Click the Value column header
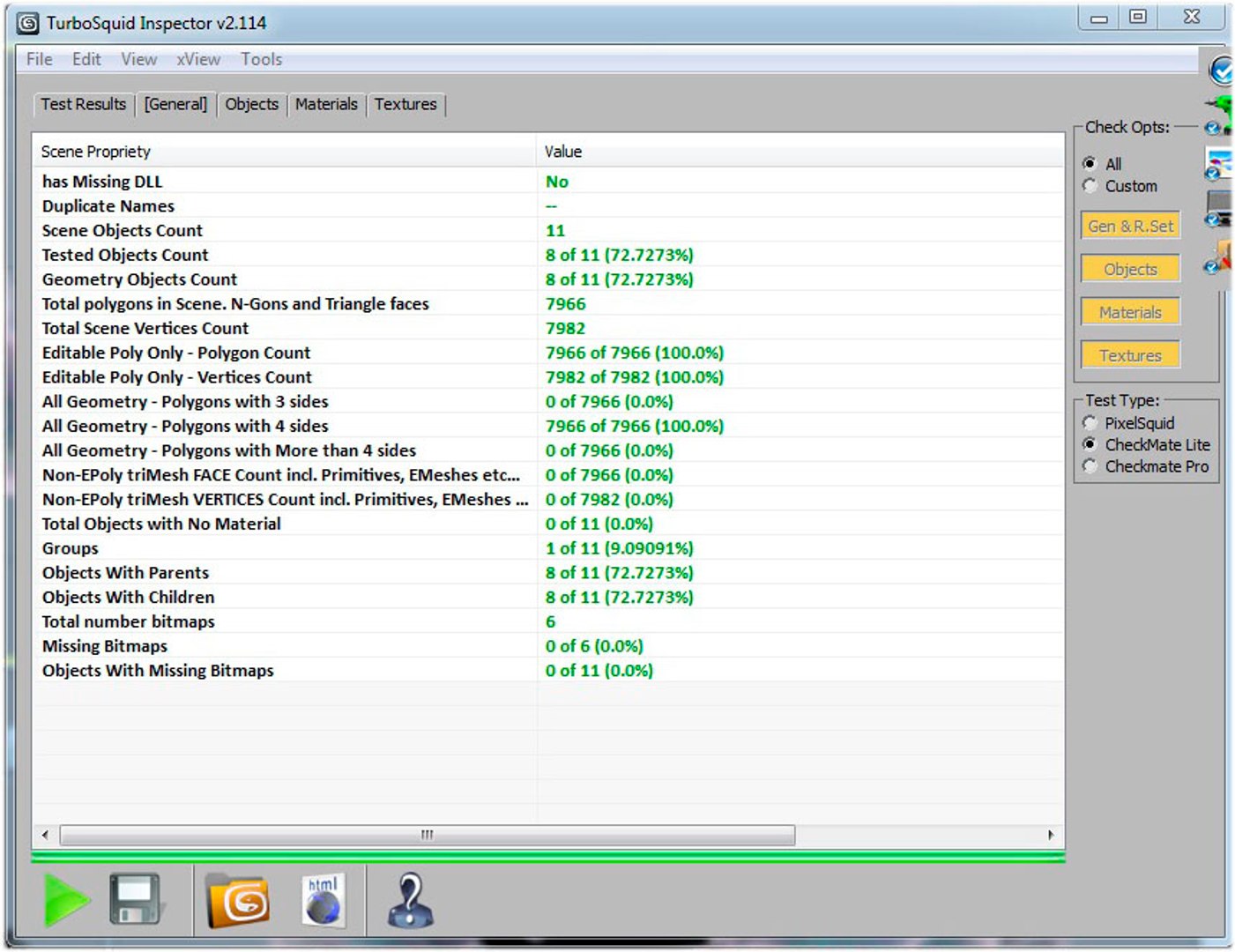Screen dimensions: 1235x952 coord(800,152)
